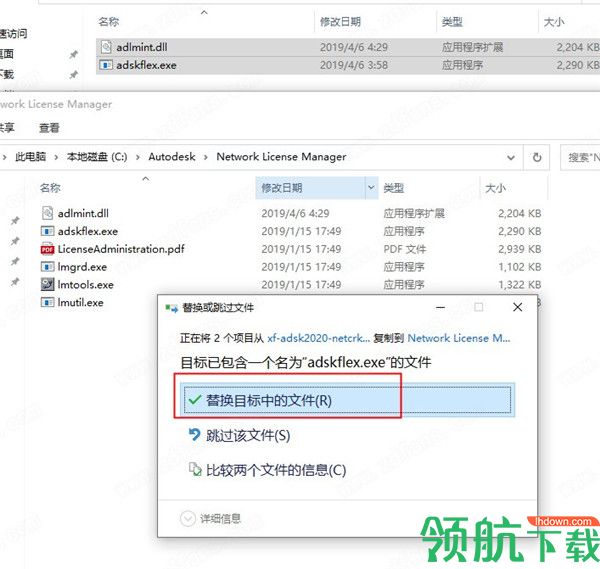Click Network License Manager breadcrumb segment
The height and width of the screenshot is (569, 600).
pos(281,157)
